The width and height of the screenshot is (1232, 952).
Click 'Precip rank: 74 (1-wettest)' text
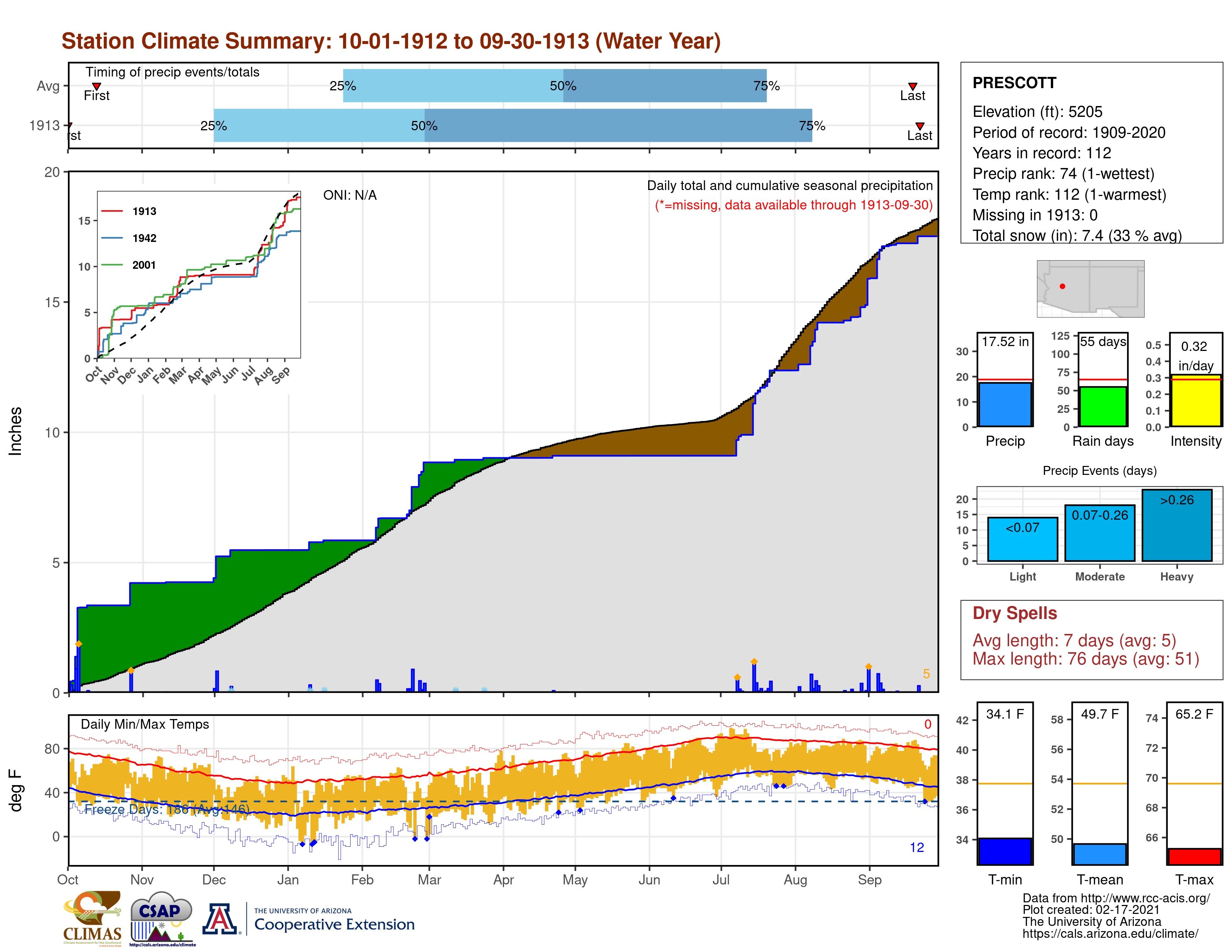pyautogui.click(x=1063, y=174)
